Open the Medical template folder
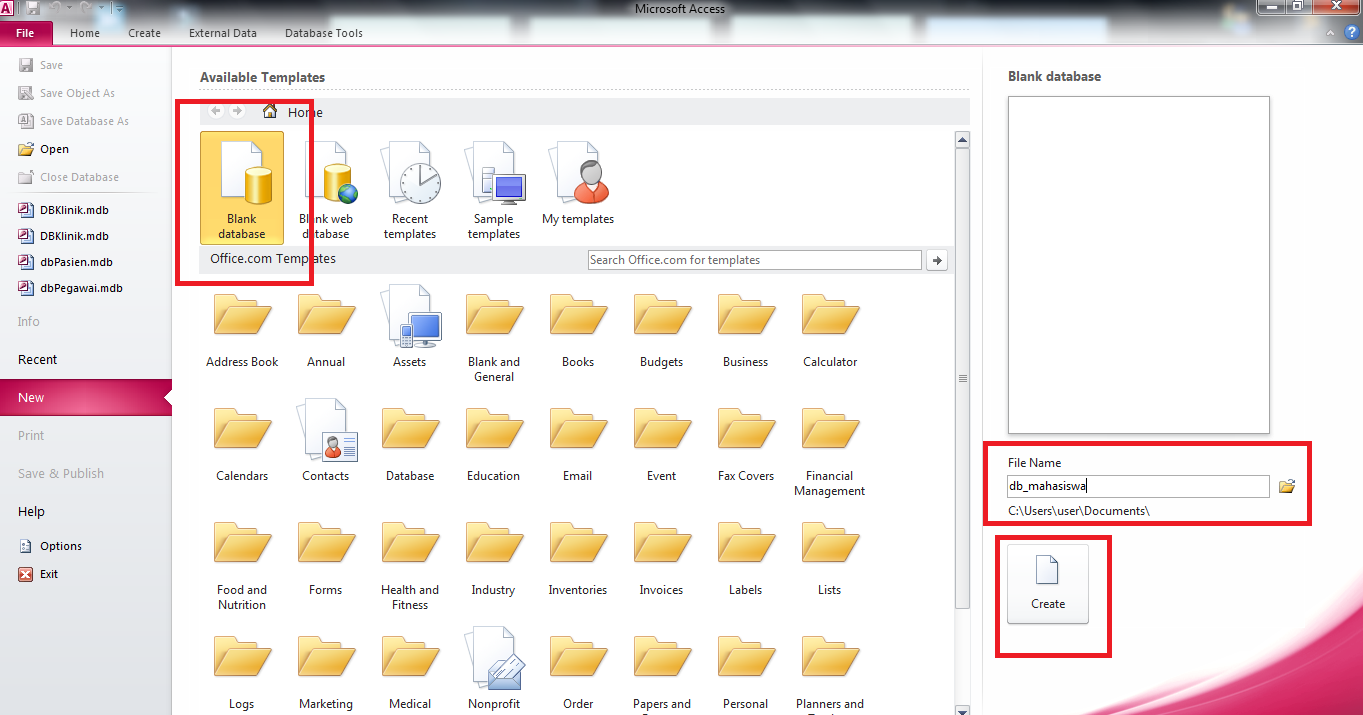This screenshot has width=1363, height=715. pos(410,671)
